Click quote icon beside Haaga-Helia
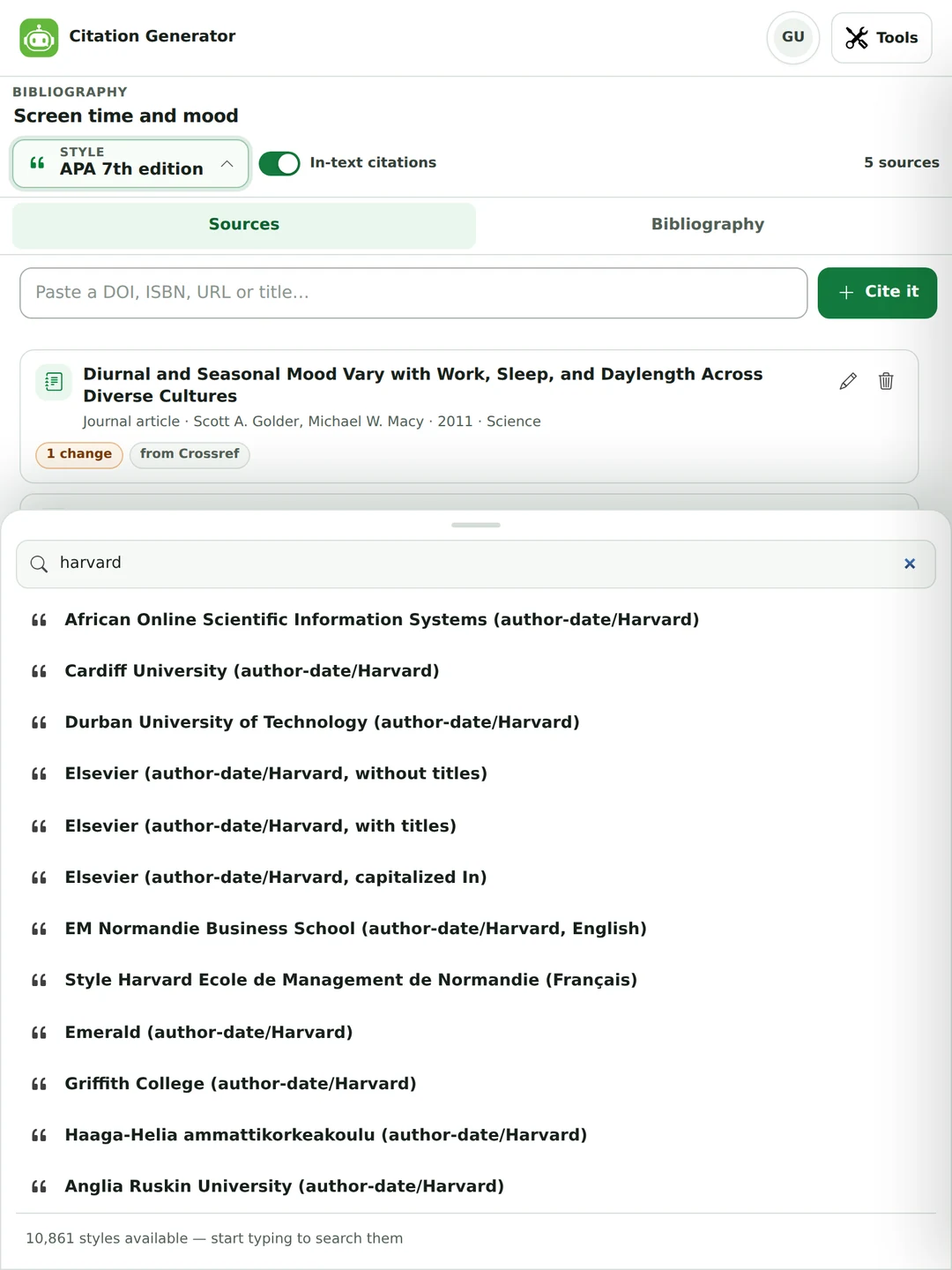Screen dimensions: 952x1270 39,1135
